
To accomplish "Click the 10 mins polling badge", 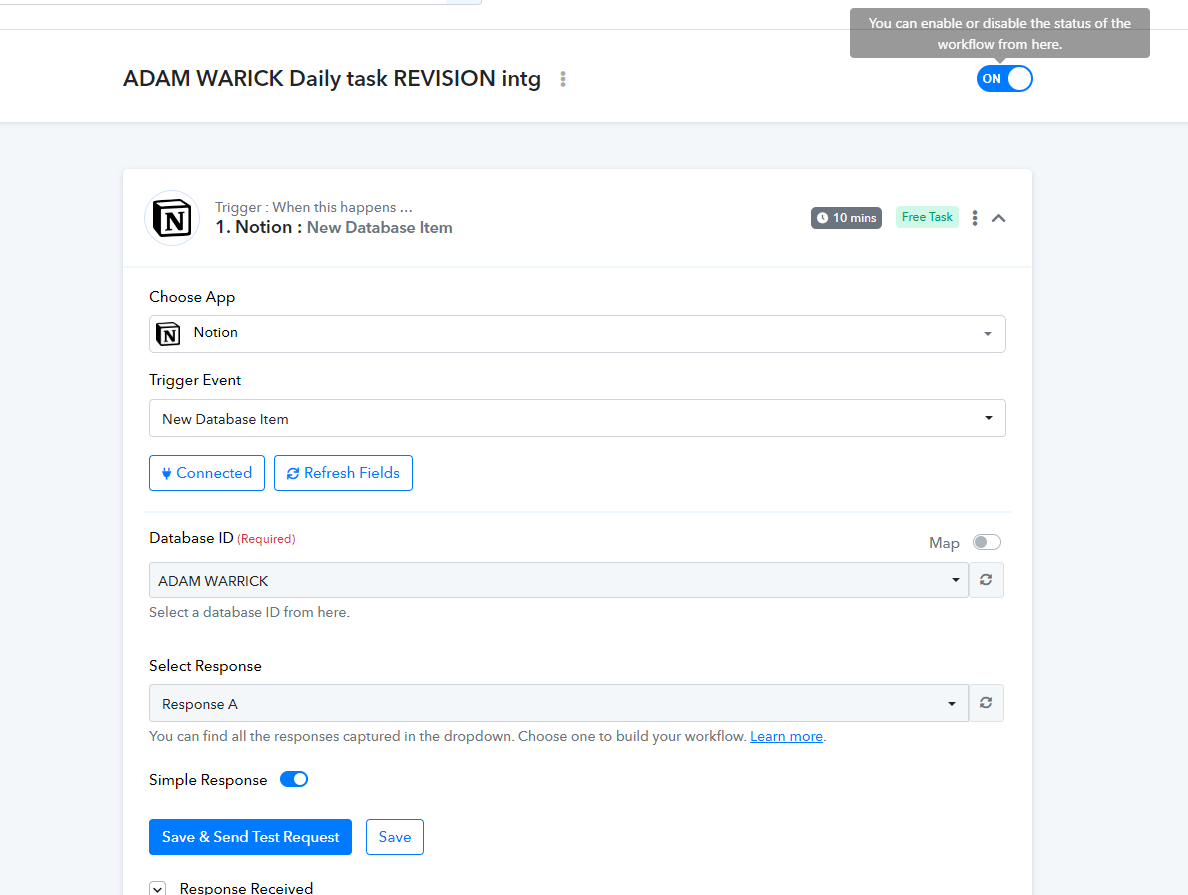I will coord(846,217).
